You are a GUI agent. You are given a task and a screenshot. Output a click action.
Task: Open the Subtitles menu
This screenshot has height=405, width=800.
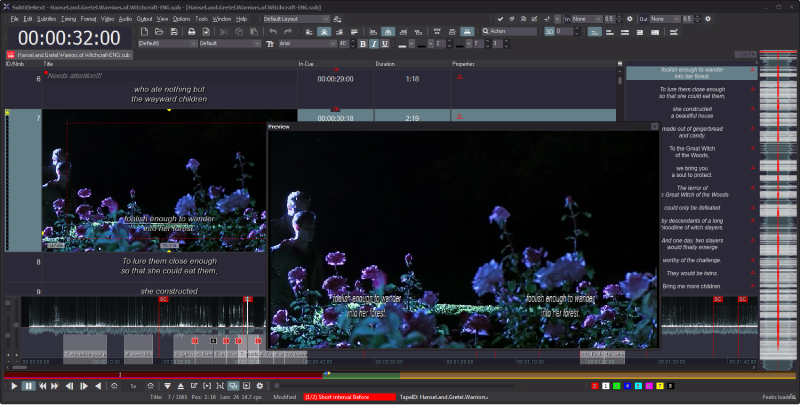point(46,19)
